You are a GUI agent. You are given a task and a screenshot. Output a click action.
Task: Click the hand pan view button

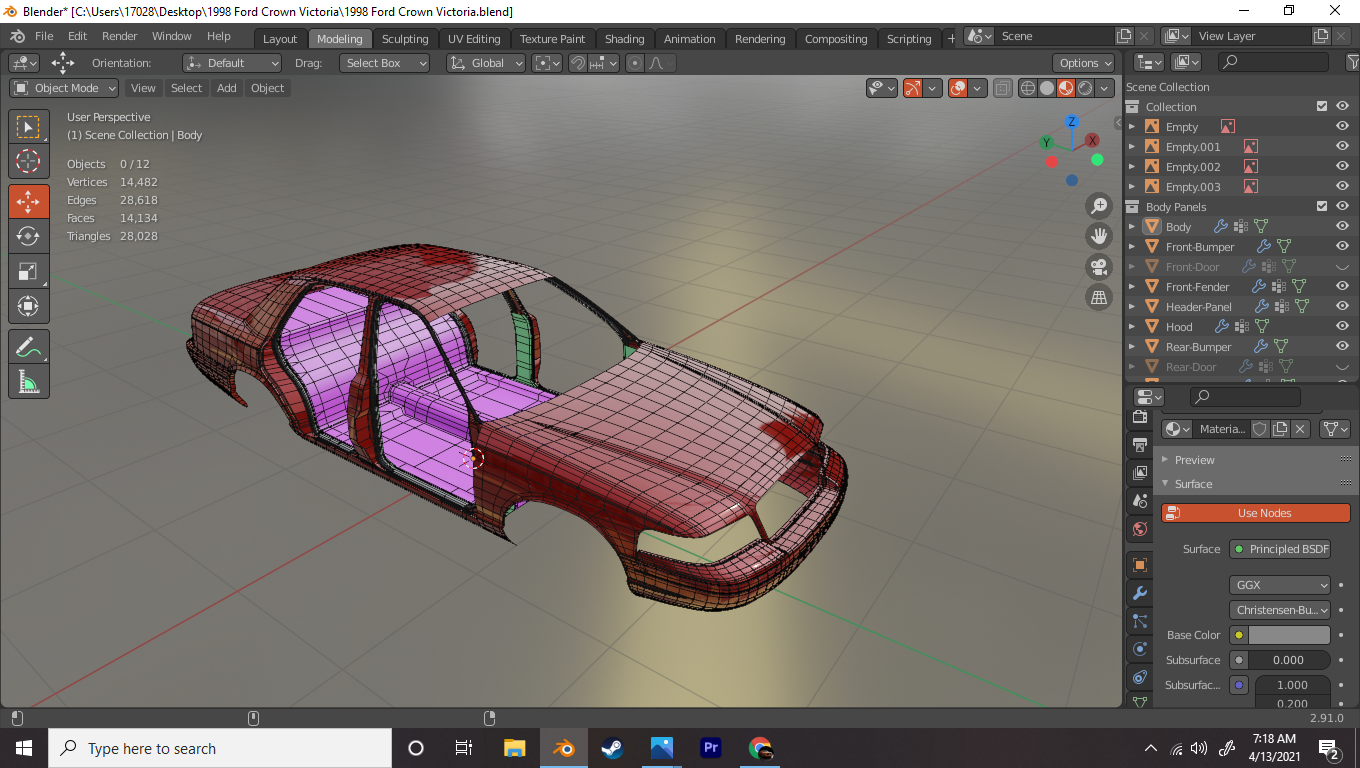click(x=1099, y=236)
